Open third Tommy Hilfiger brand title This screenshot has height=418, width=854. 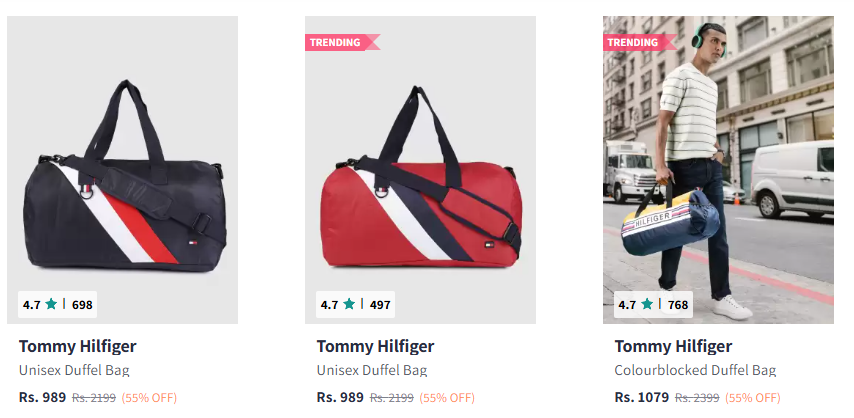click(x=673, y=347)
